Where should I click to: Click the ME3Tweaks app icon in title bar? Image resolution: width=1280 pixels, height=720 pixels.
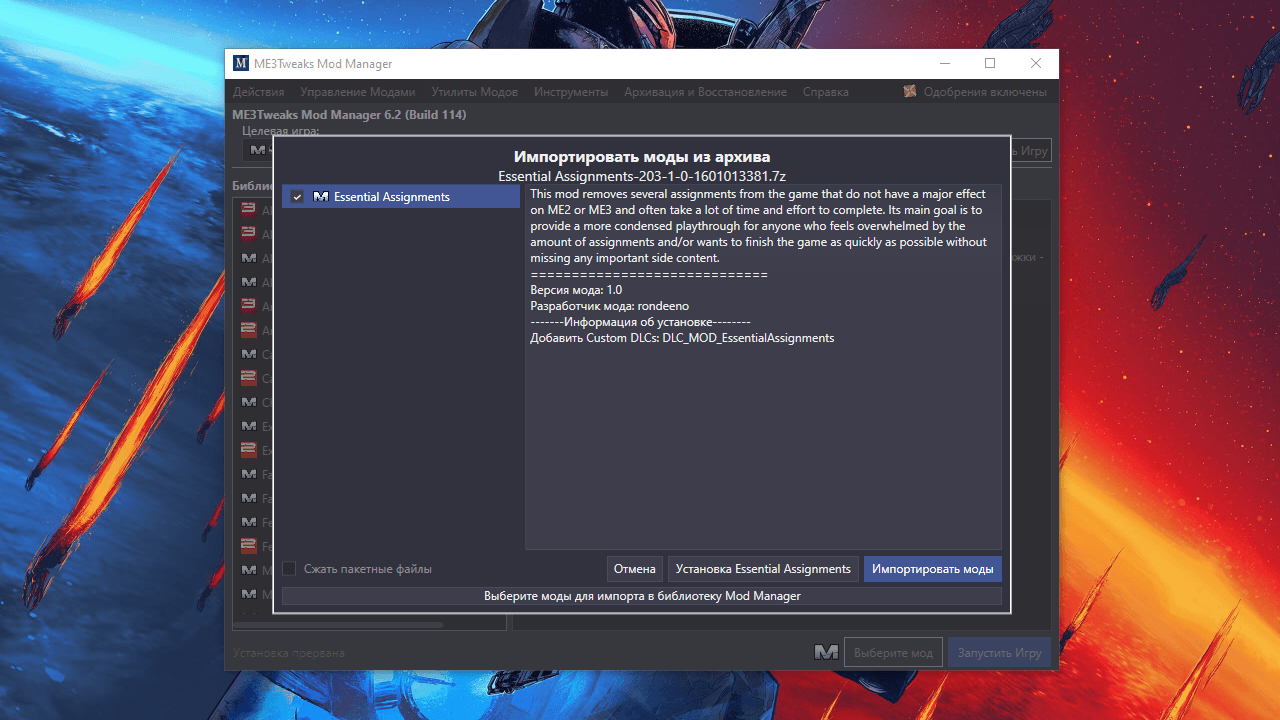[x=241, y=64]
